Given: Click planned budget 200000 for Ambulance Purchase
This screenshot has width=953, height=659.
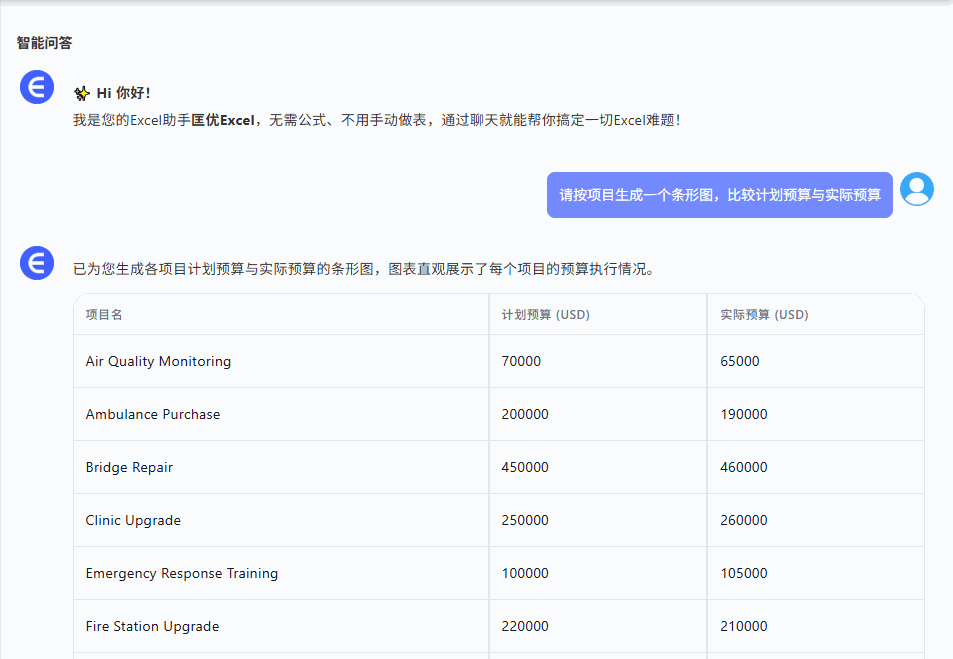Looking at the screenshot, I should click(597, 414).
